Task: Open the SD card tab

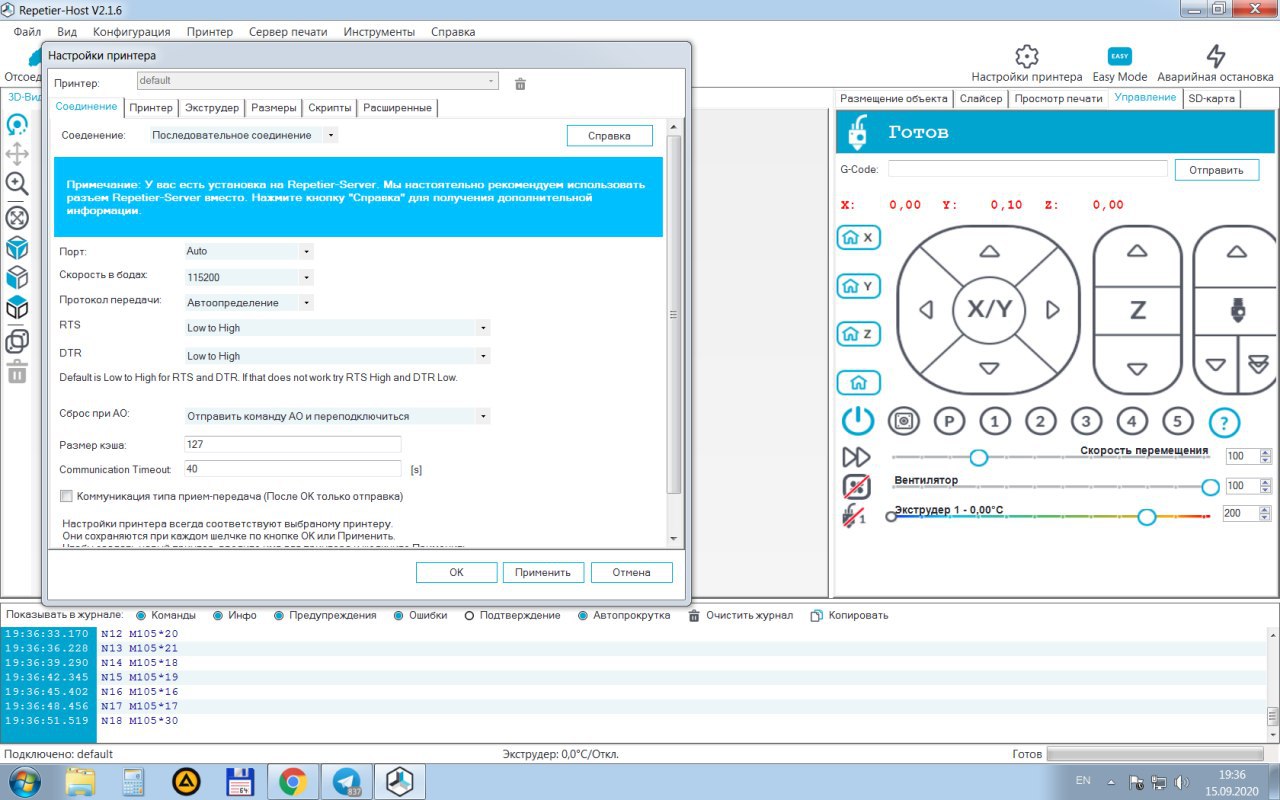Action: tap(1213, 98)
